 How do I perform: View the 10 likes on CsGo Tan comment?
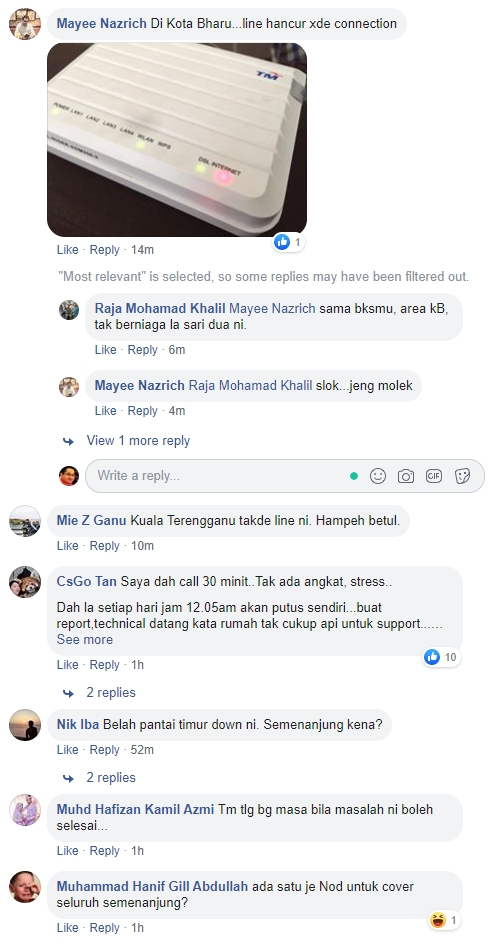point(442,657)
